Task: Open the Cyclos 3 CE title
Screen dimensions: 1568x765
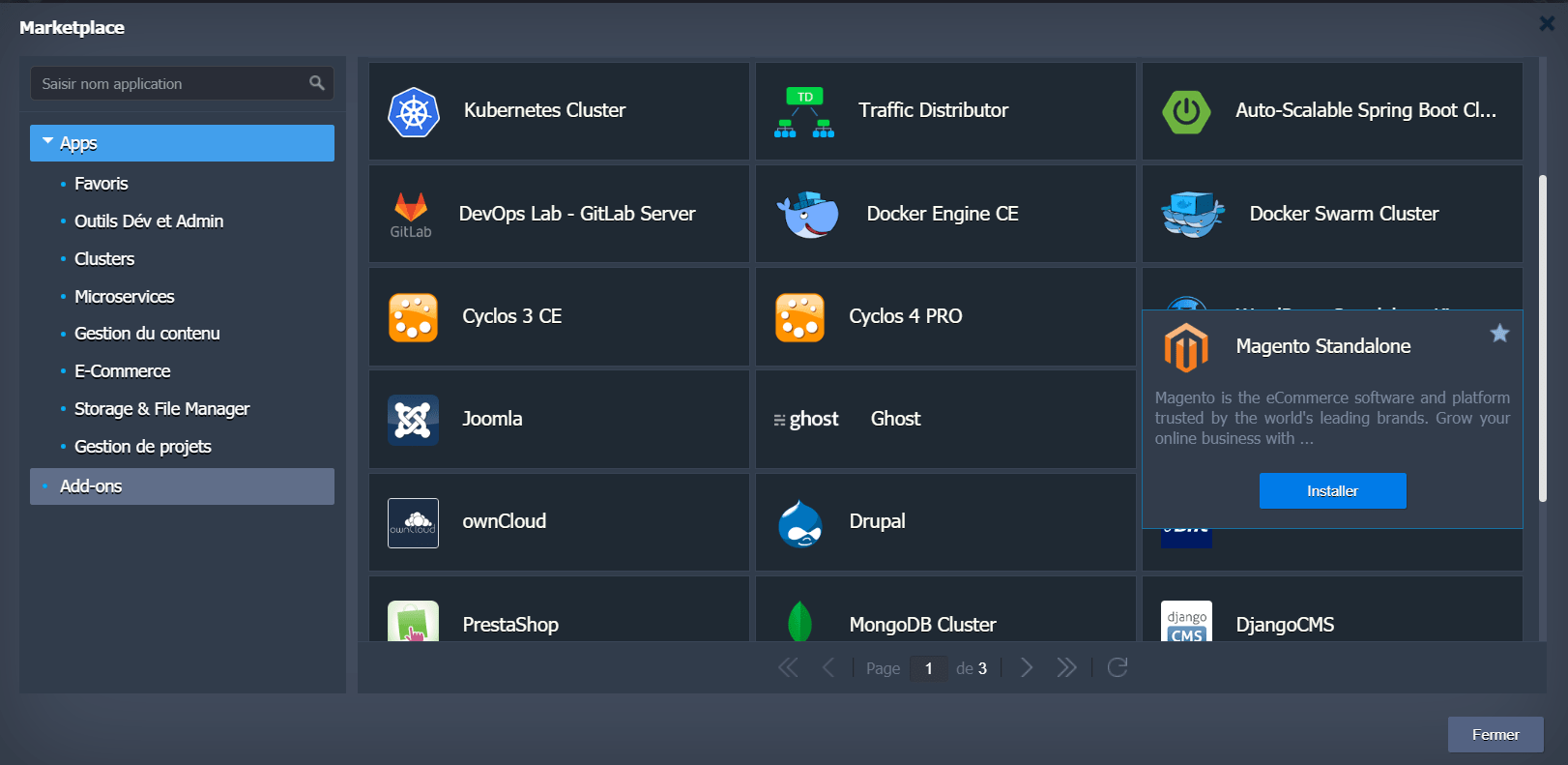Action: (x=511, y=316)
